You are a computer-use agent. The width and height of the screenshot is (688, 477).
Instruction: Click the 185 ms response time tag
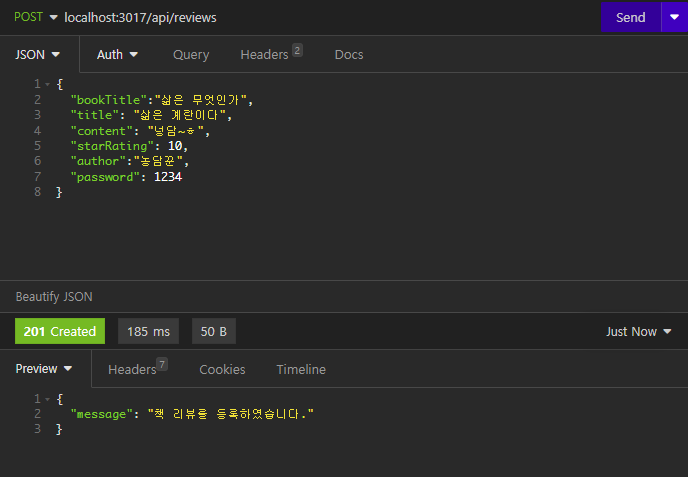point(148,331)
